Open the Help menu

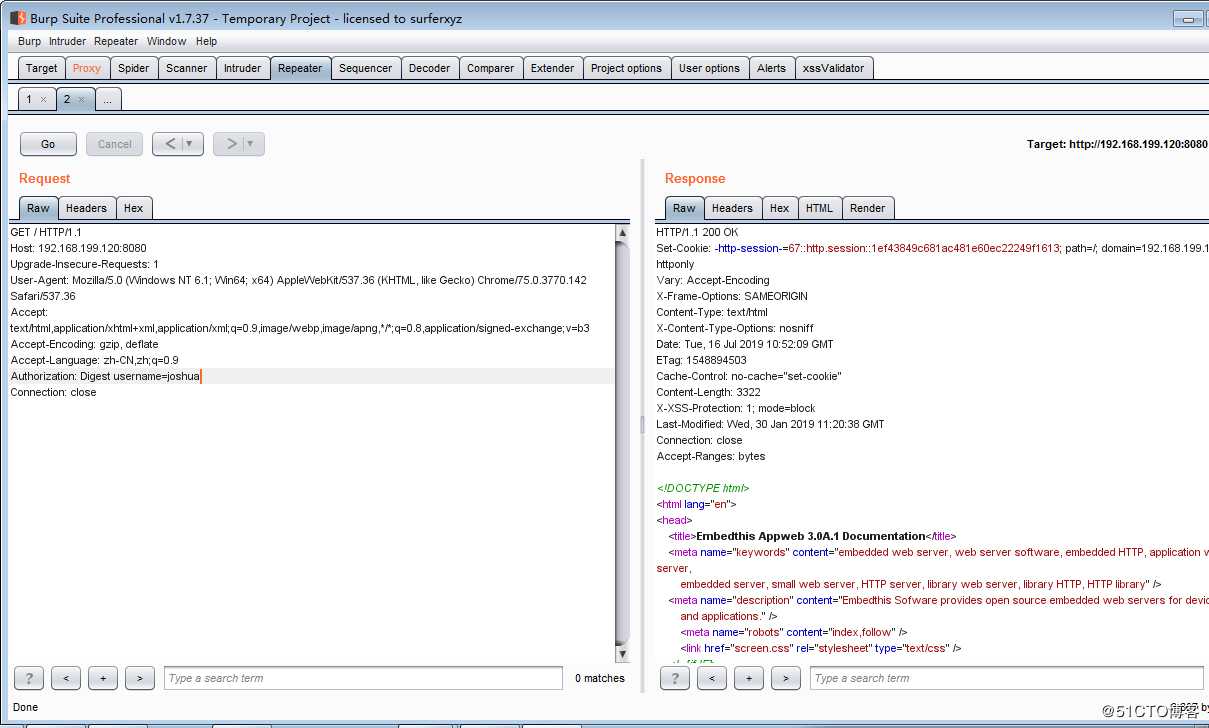point(207,41)
